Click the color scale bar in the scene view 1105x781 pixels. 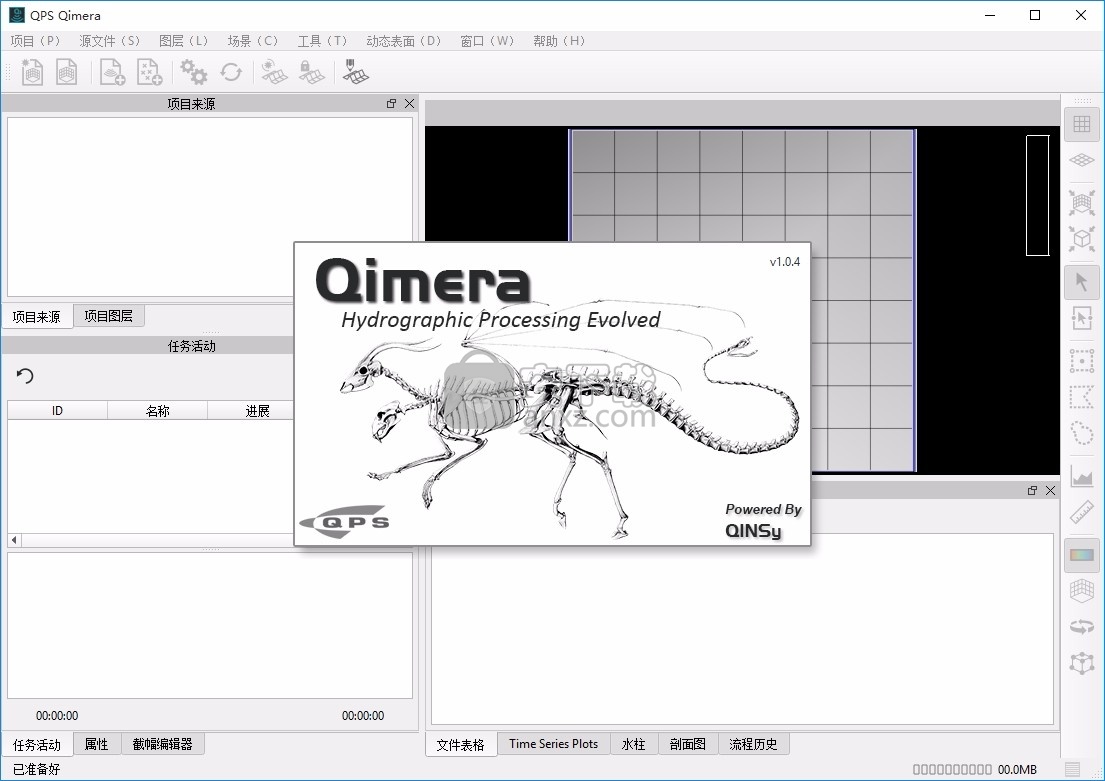click(x=1037, y=195)
